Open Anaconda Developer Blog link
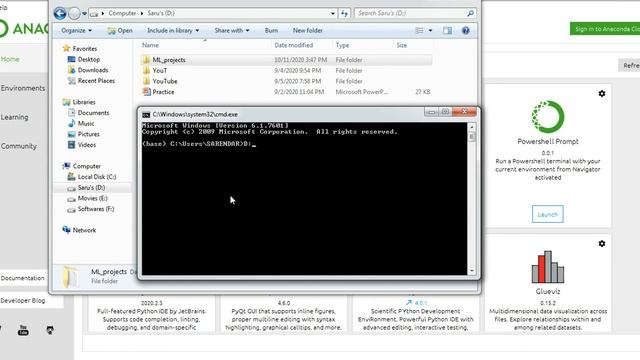The width and height of the screenshot is (640, 360). click(22, 300)
